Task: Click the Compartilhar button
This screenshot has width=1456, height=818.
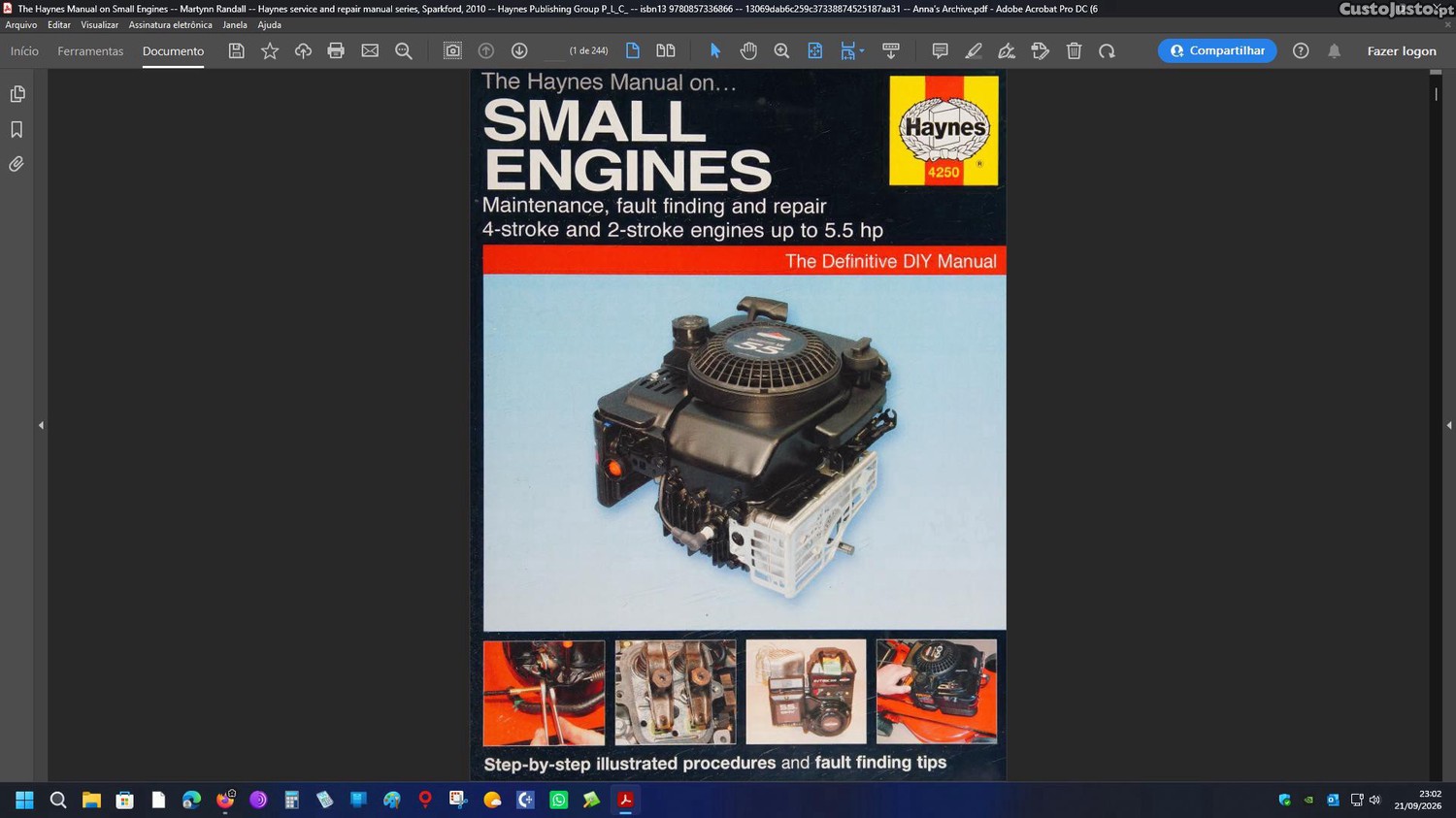Action: pyautogui.click(x=1217, y=50)
